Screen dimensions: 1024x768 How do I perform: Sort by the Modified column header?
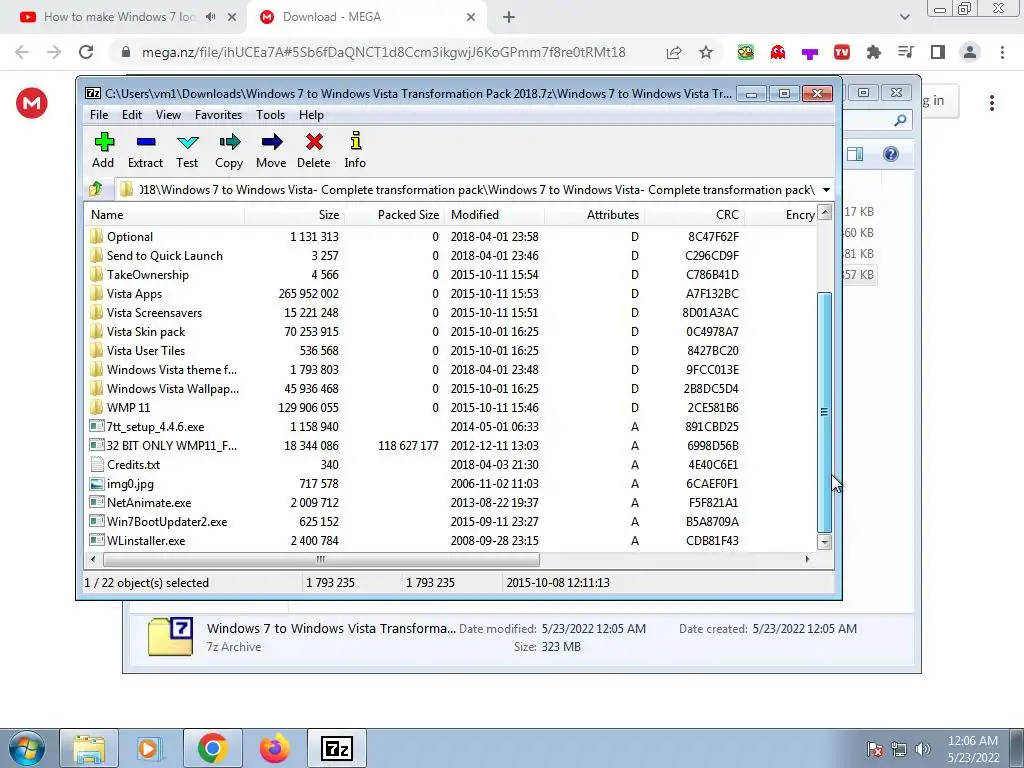coord(494,215)
